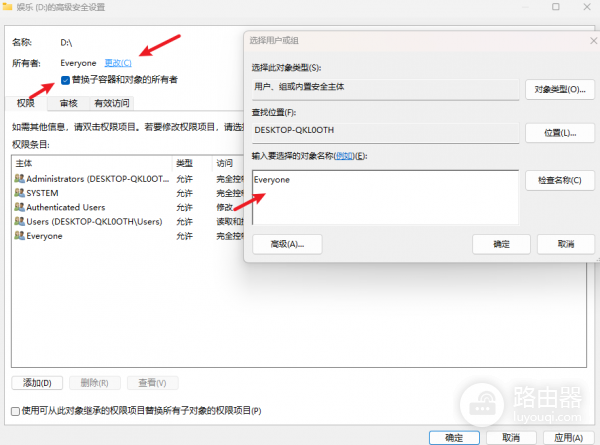Click the 检查名称(C) button

pos(560,180)
